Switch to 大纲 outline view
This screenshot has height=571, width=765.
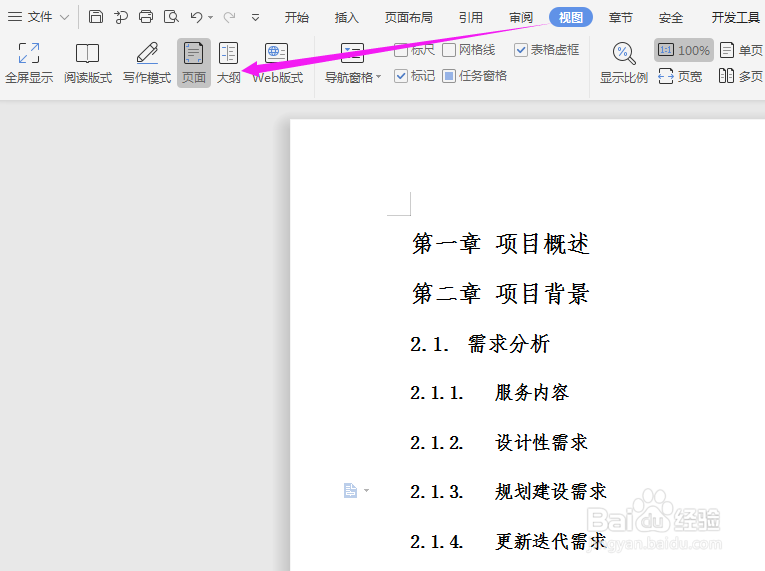point(228,62)
